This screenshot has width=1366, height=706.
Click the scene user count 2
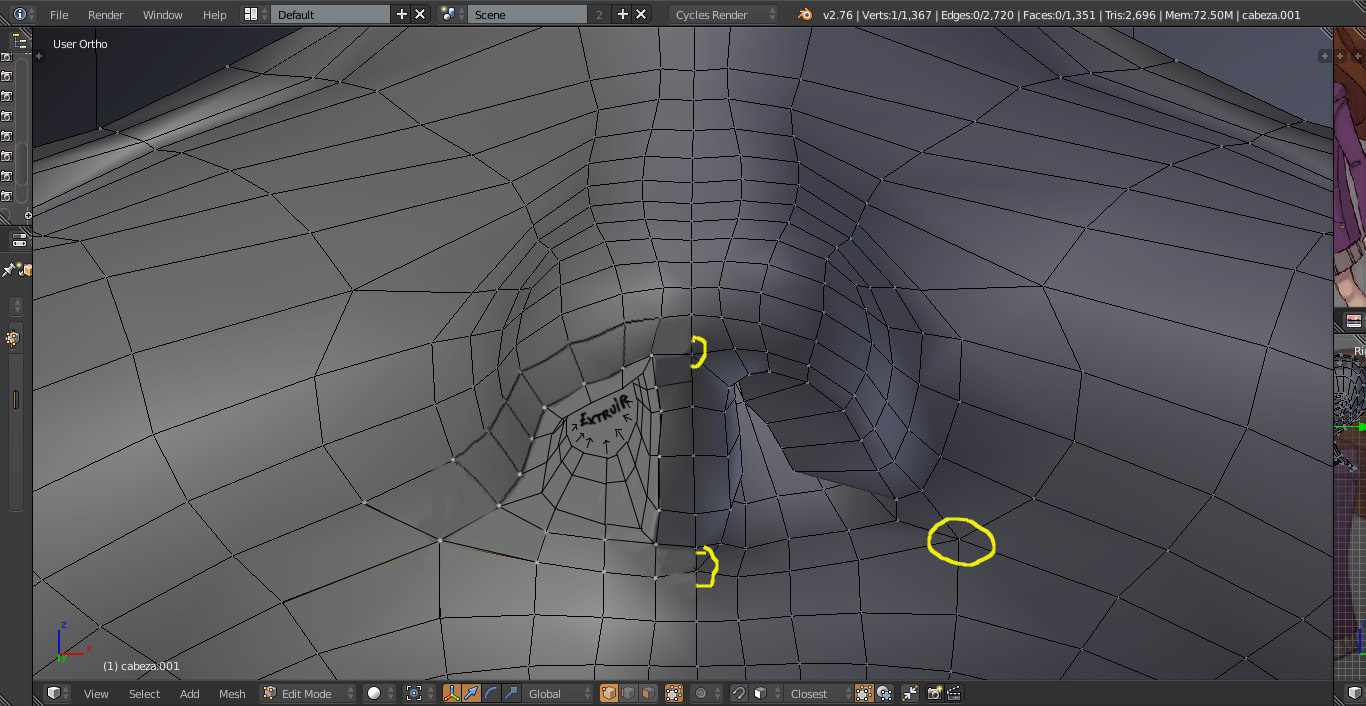(599, 14)
